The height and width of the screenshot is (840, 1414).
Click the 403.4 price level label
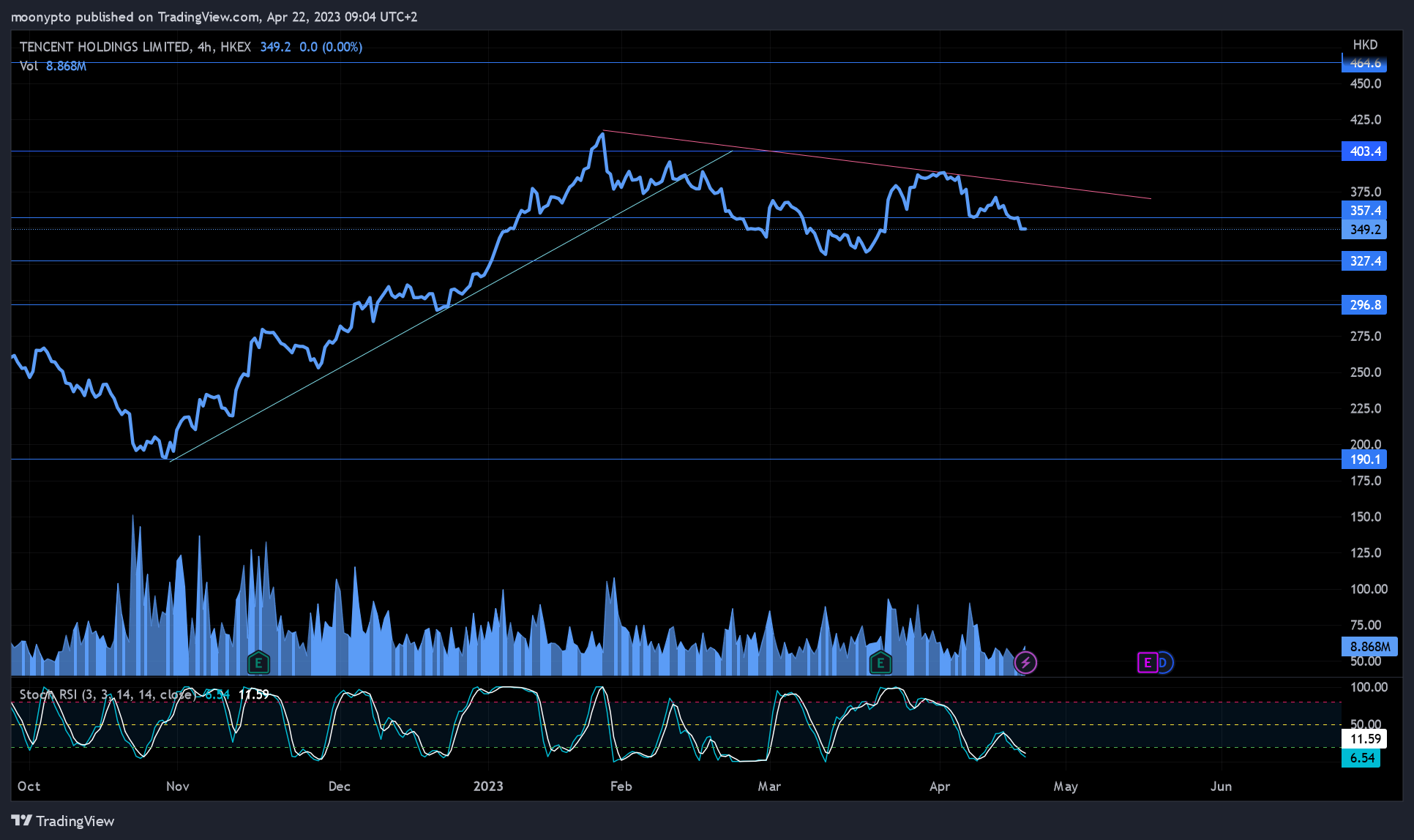pos(1364,151)
